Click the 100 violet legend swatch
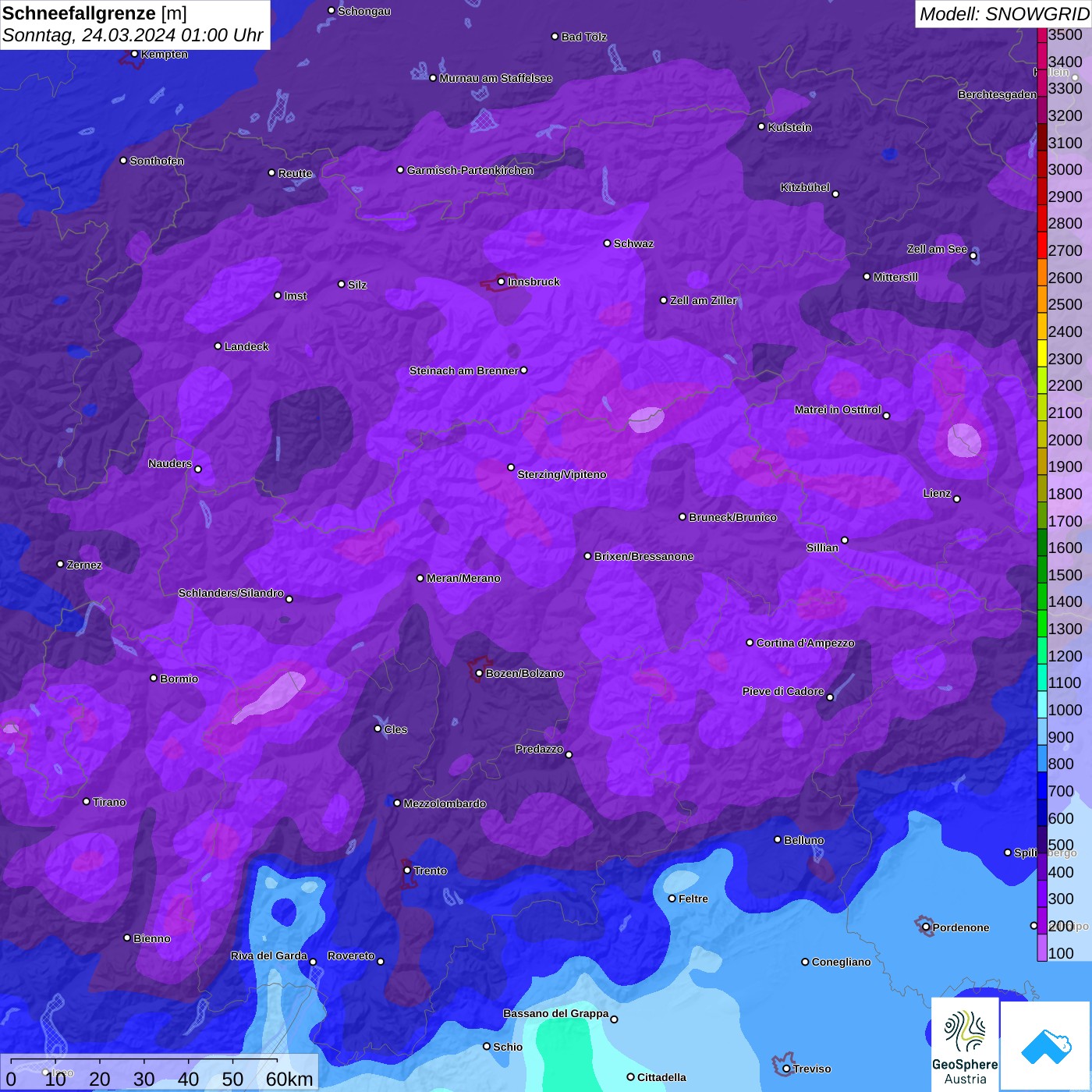 click(1041, 948)
